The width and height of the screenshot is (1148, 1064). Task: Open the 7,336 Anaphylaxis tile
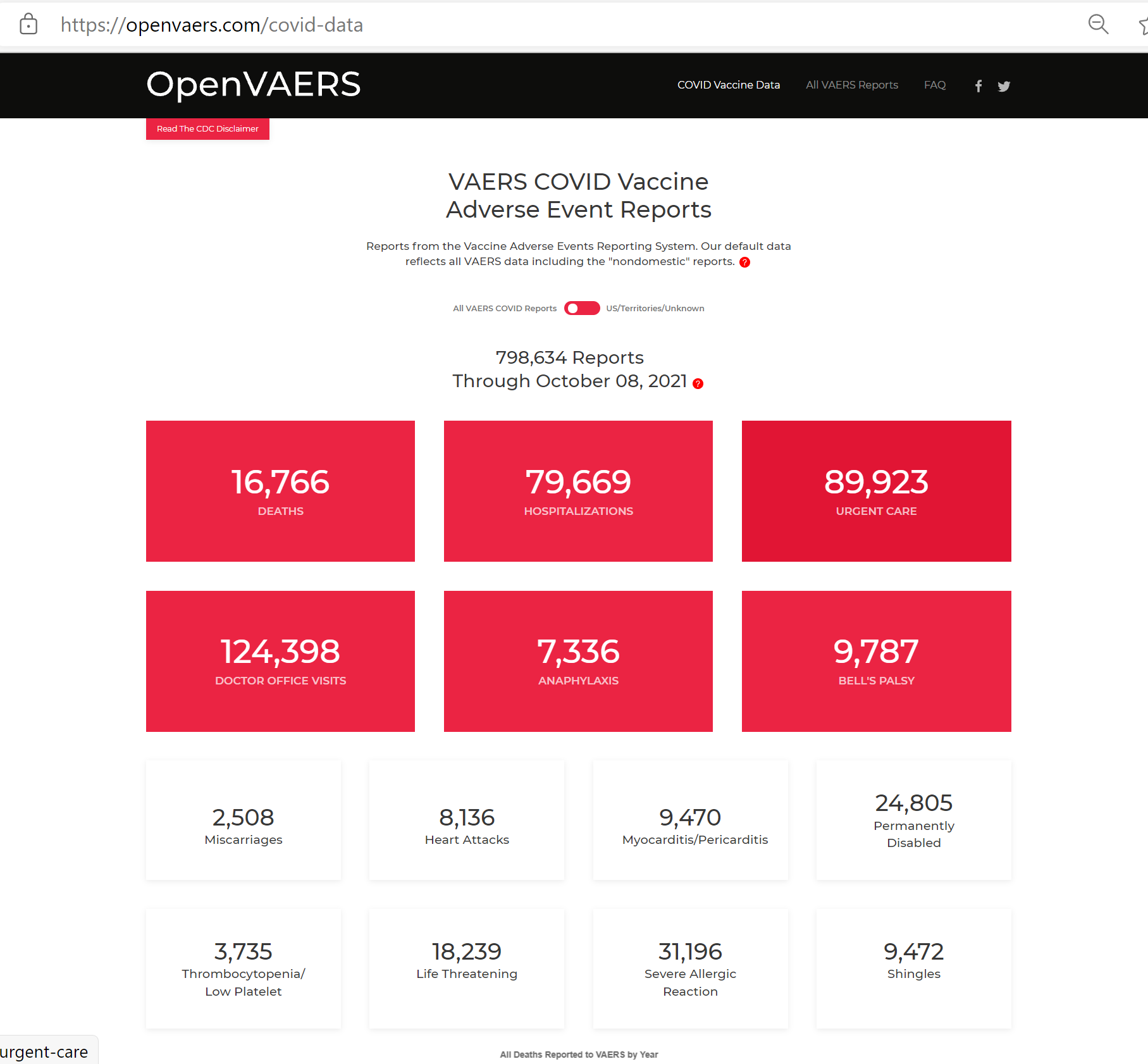578,661
